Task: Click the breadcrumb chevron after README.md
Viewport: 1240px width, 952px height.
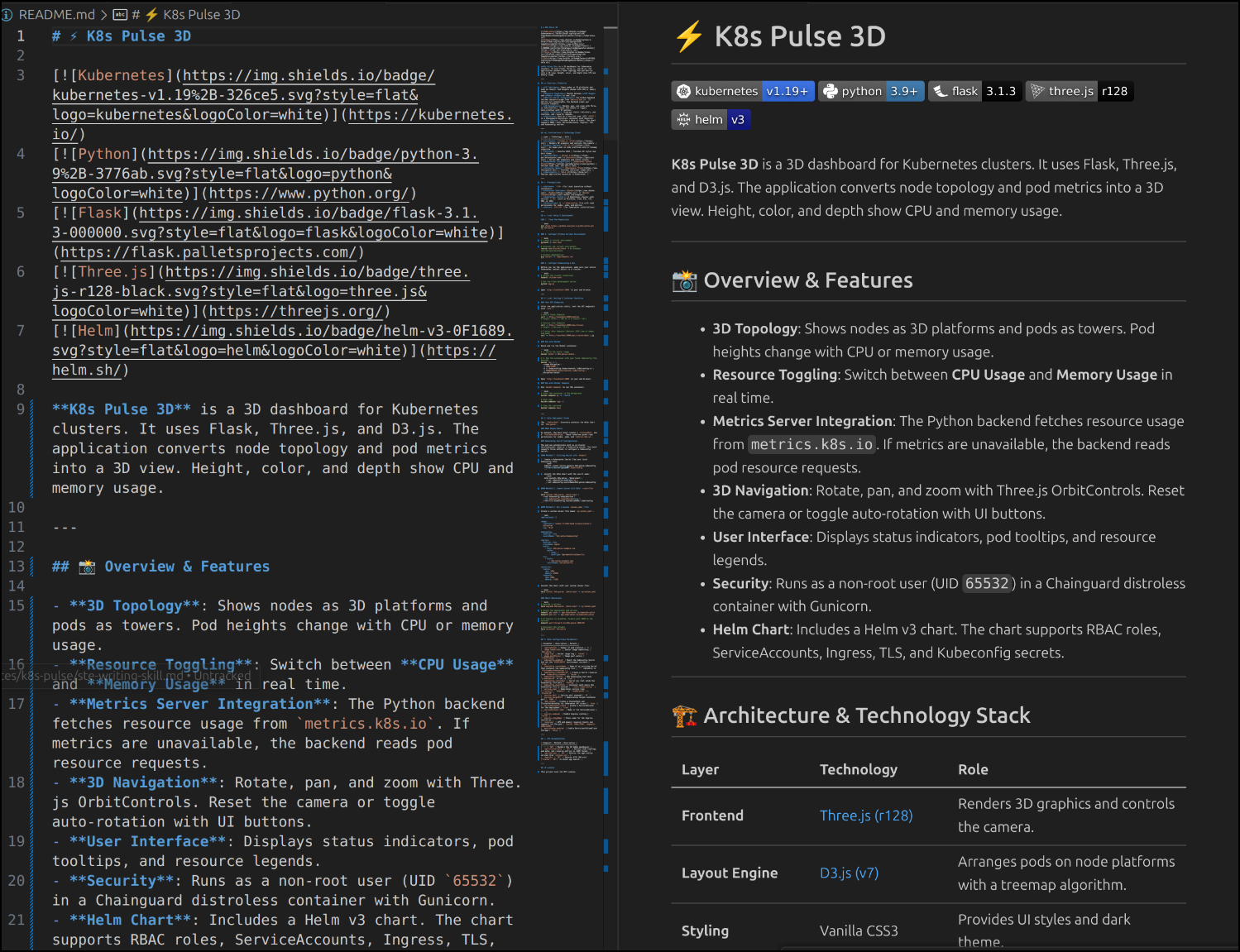Action: (104, 14)
